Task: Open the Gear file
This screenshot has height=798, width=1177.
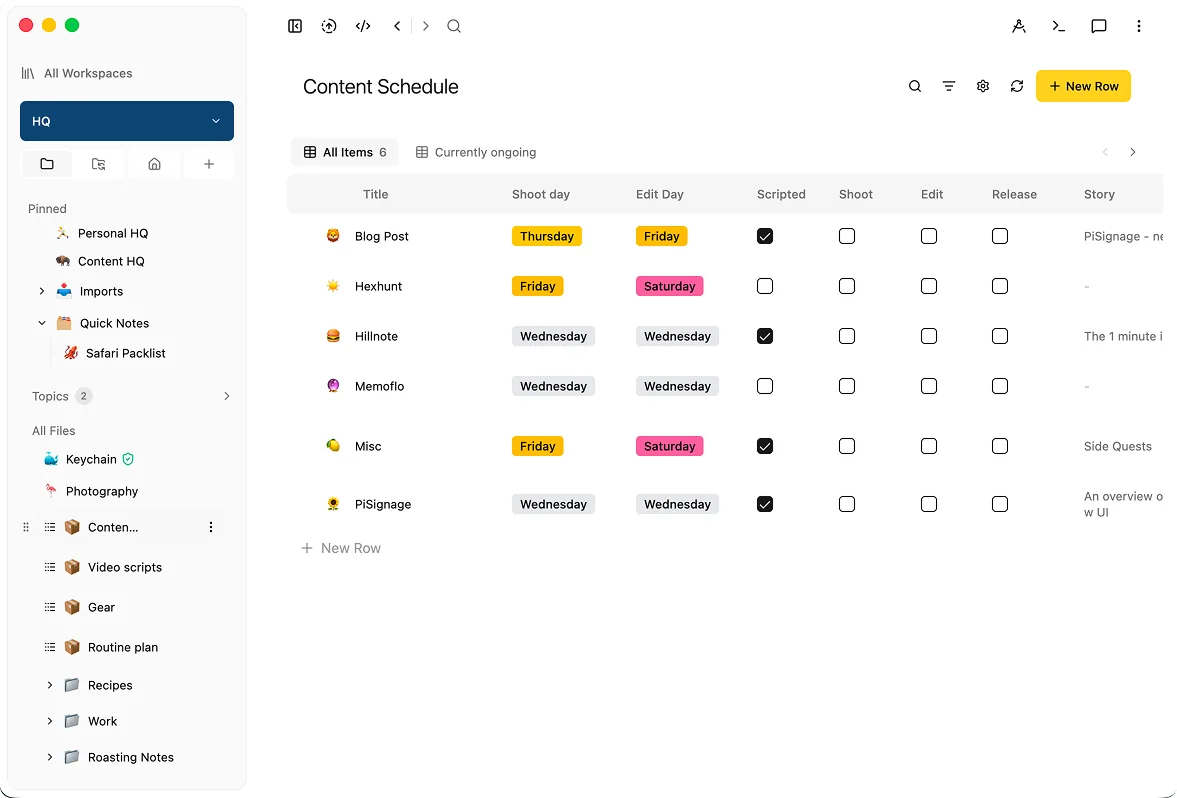Action: point(101,607)
